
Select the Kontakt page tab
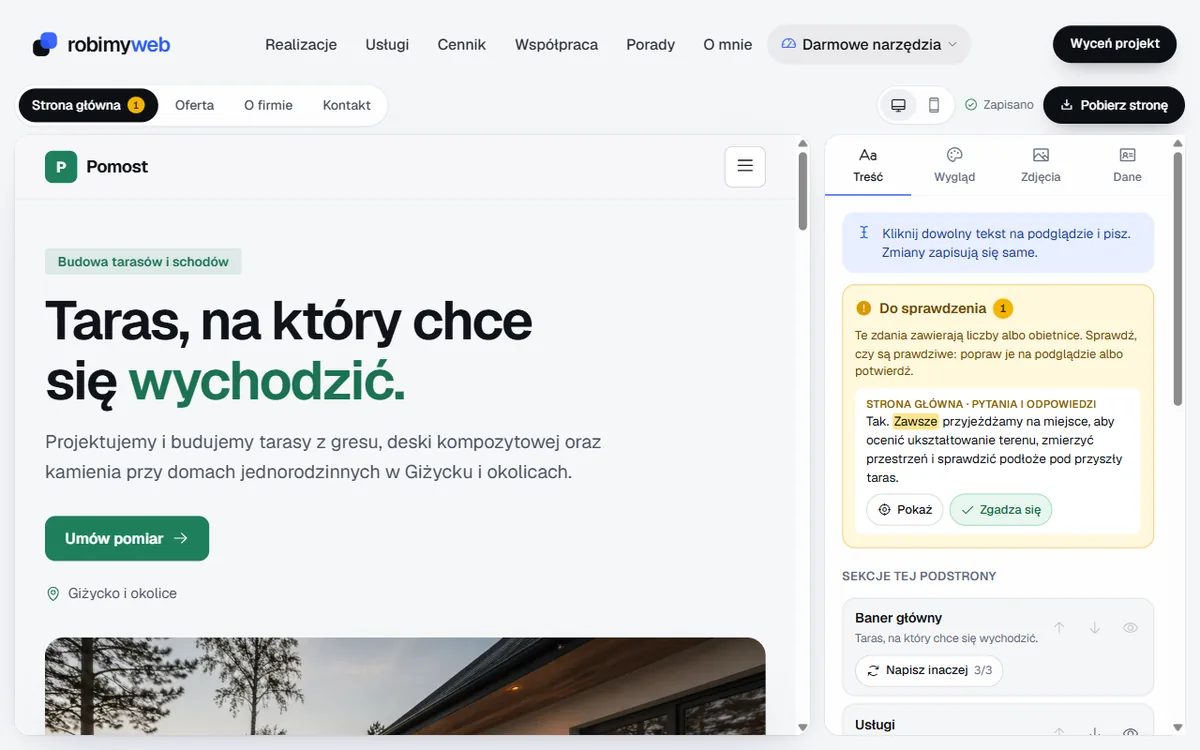coord(347,105)
